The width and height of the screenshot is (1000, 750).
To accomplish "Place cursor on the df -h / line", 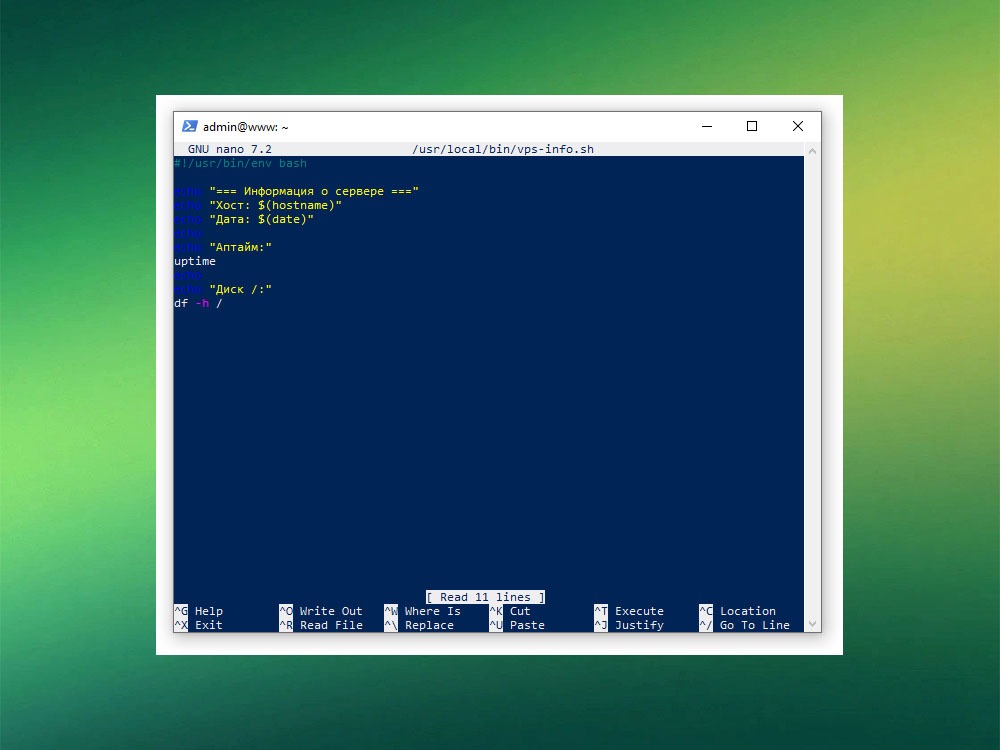I will (x=198, y=303).
